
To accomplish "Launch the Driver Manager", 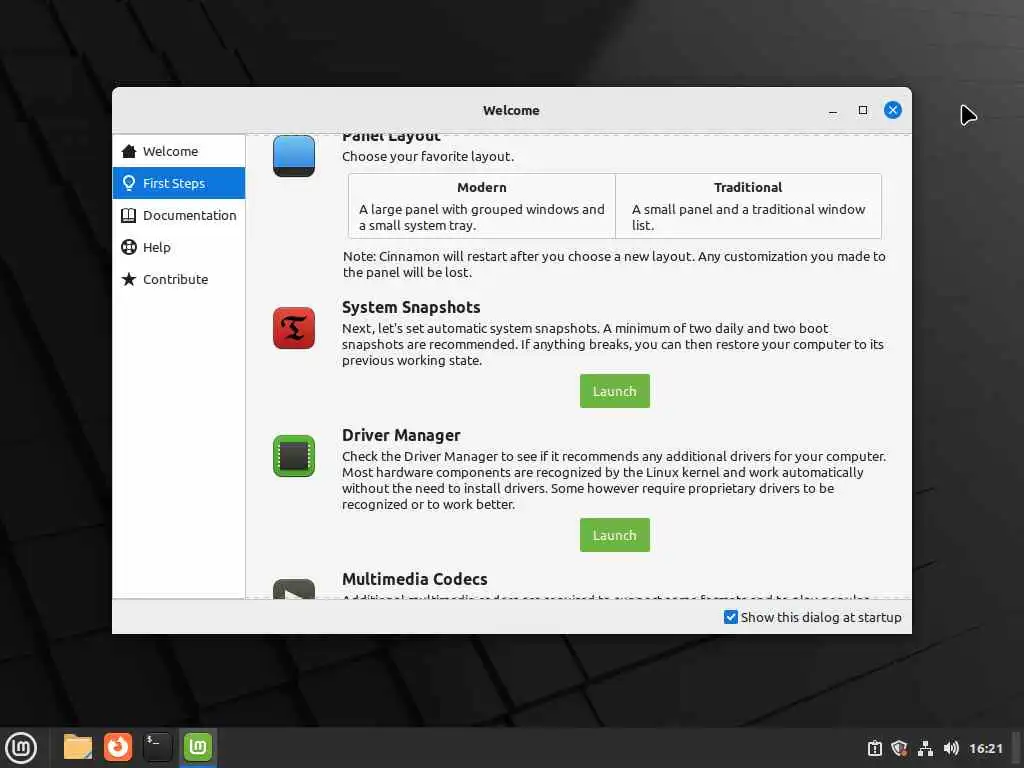I will click(x=615, y=535).
